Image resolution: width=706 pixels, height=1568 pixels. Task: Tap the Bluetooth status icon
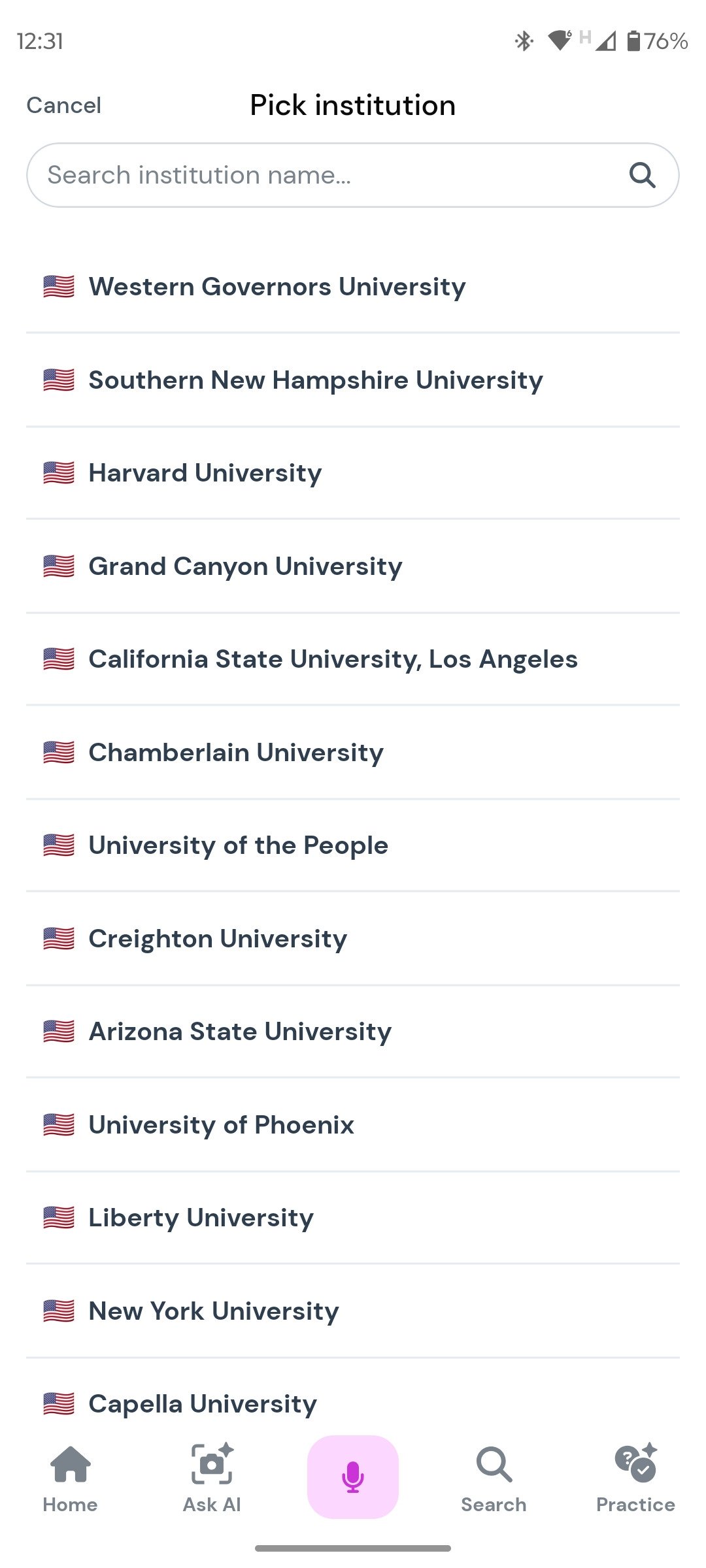pyautogui.click(x=524, y=41)
